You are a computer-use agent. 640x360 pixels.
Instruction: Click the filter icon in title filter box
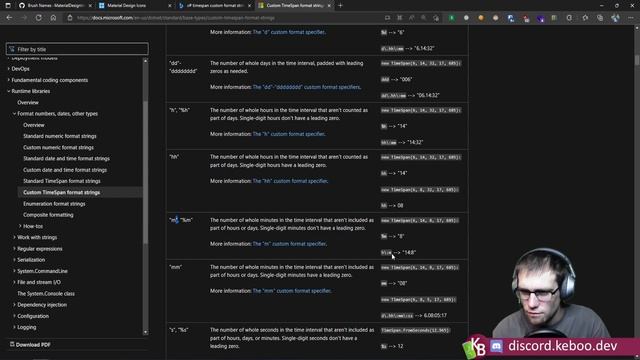12,49
